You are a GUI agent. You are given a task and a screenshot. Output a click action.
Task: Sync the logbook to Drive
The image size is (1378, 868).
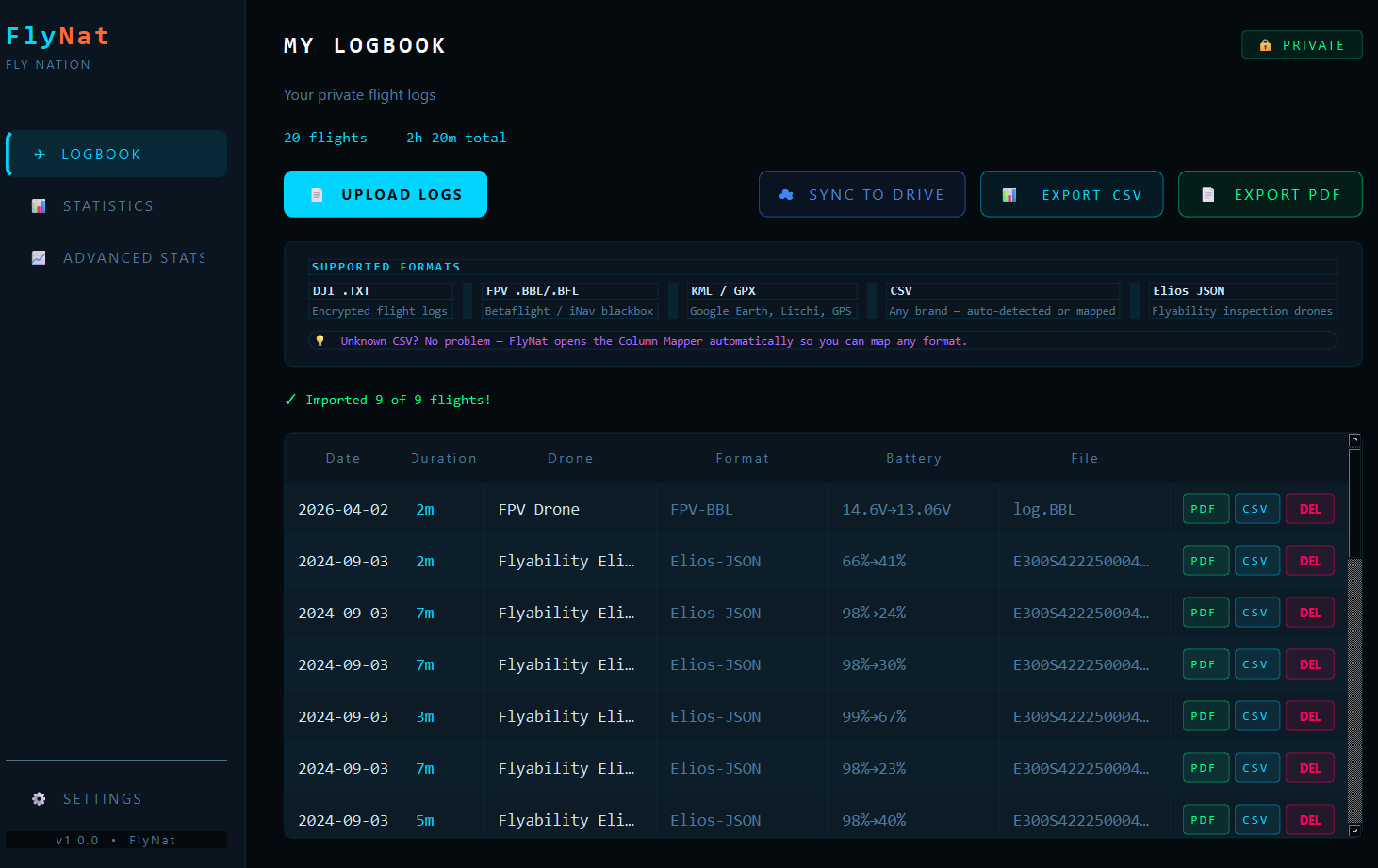[x=862, y=194]
